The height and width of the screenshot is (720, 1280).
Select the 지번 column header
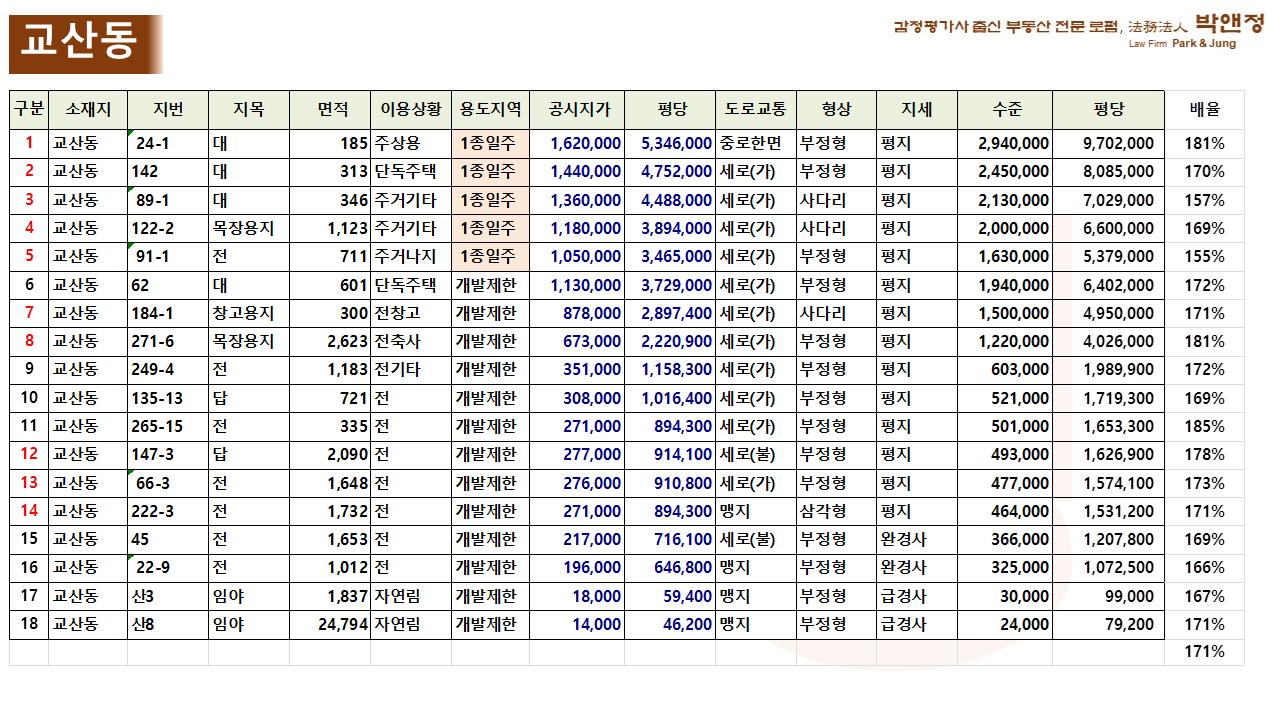click(168, 110)
